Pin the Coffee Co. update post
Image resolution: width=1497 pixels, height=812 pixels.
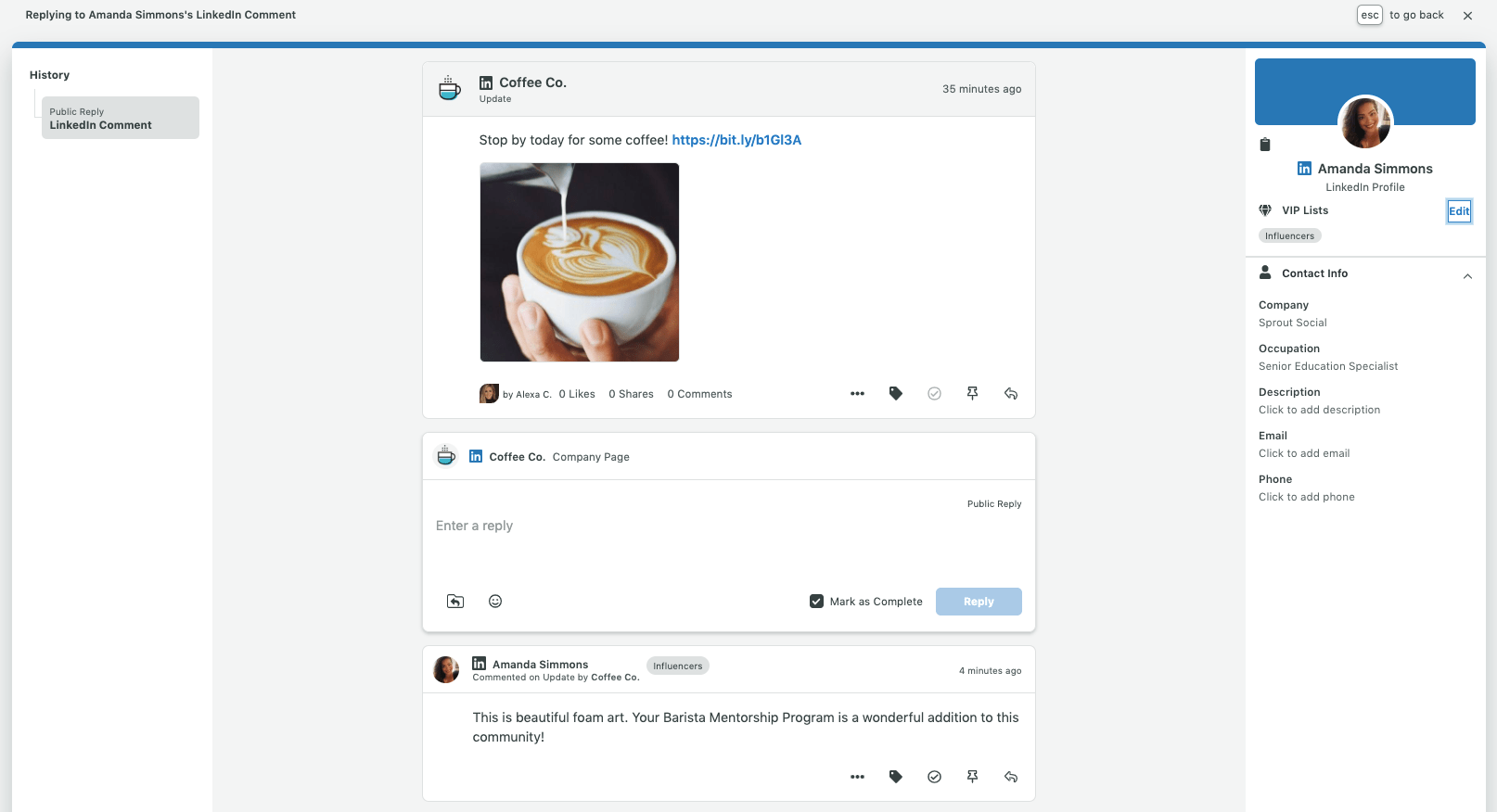click(972, 394)
